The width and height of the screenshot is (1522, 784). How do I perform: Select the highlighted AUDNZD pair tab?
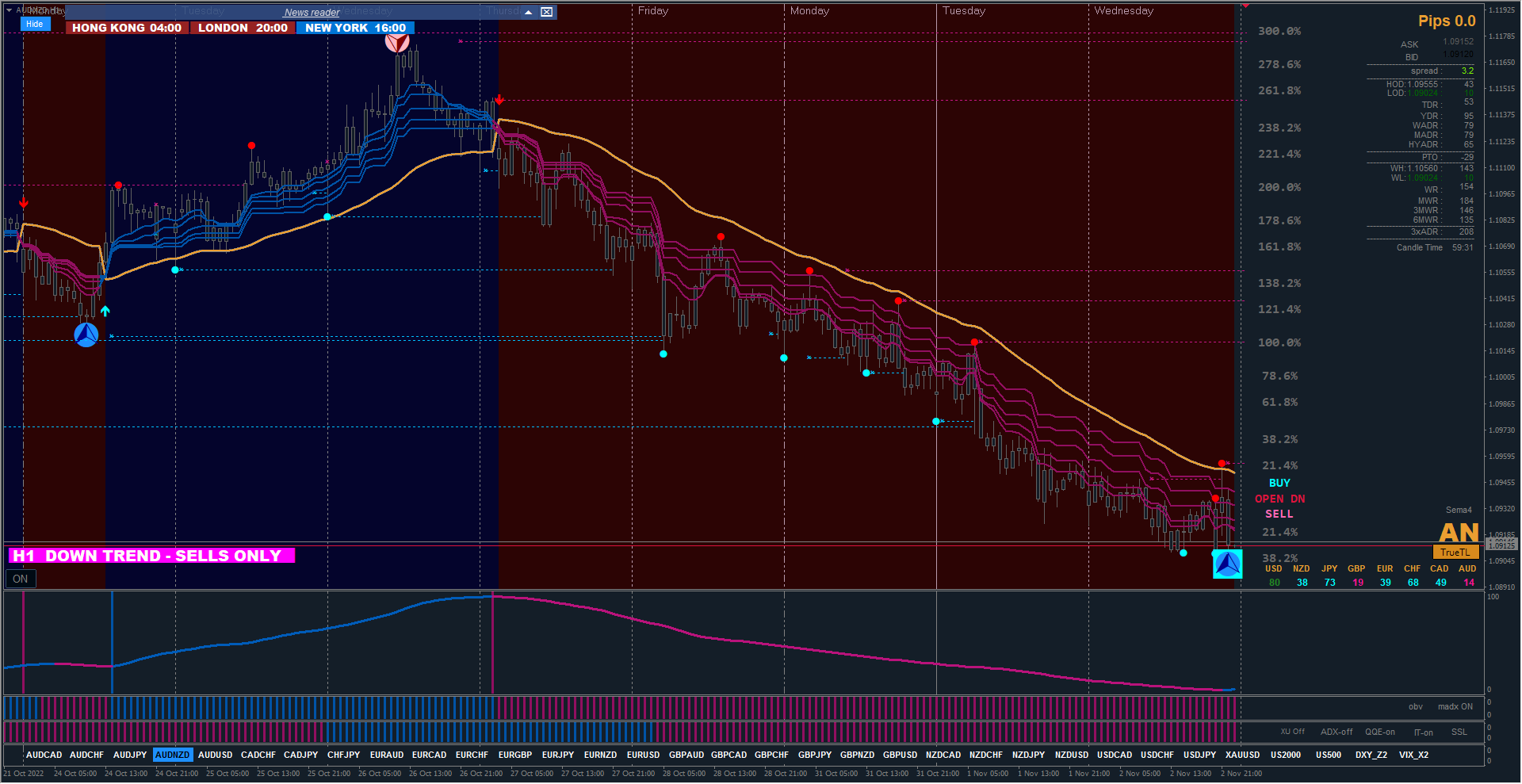point(172,755)
